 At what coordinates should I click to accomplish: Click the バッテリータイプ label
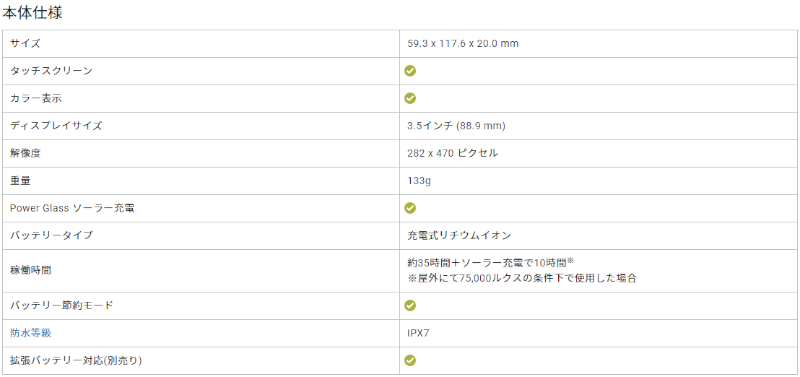[x=52, y=235]
